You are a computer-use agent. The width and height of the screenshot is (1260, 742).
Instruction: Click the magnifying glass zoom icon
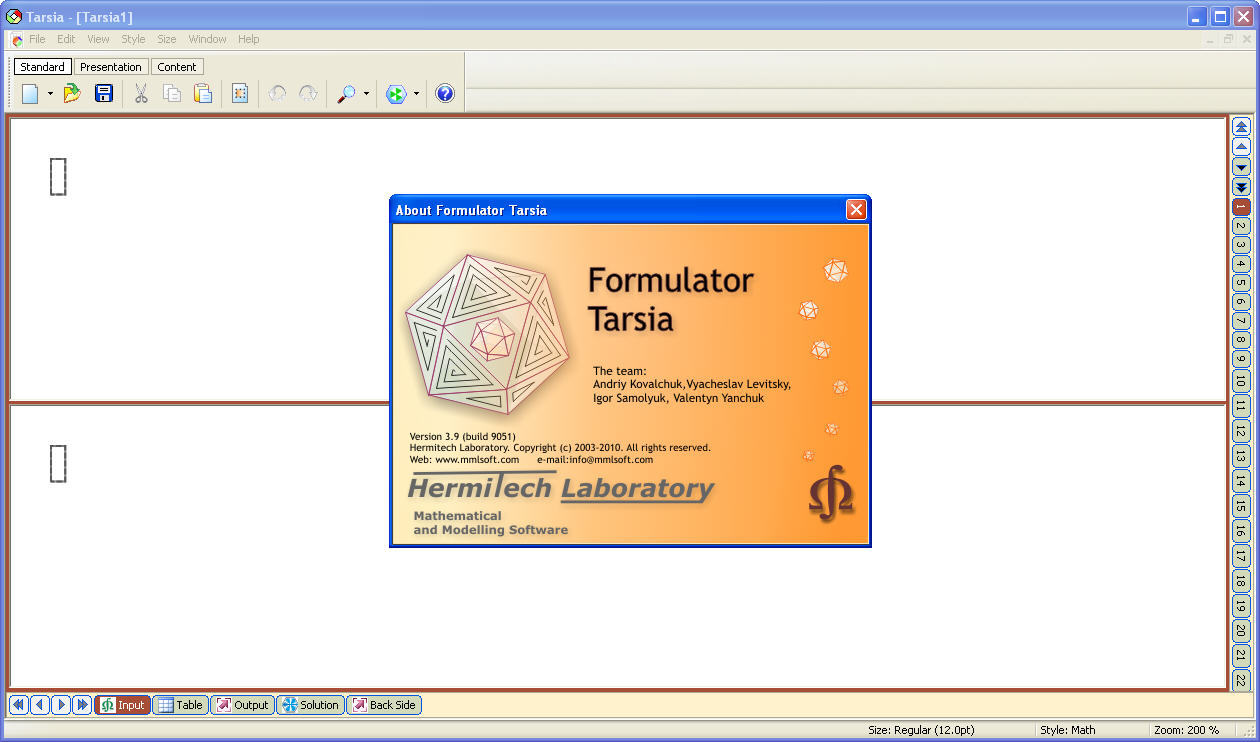pyautogui.click(x=346, y=94)
